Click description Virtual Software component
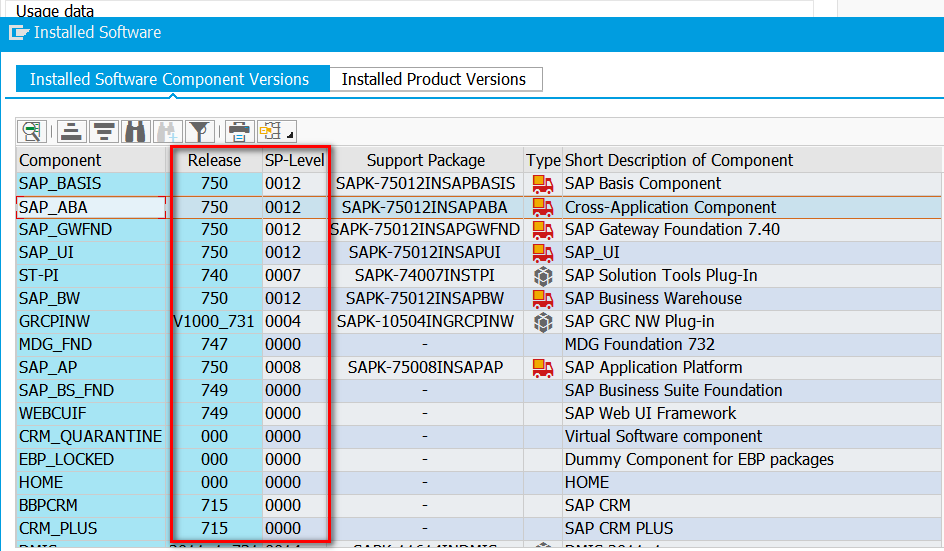 tap(663, 436)
